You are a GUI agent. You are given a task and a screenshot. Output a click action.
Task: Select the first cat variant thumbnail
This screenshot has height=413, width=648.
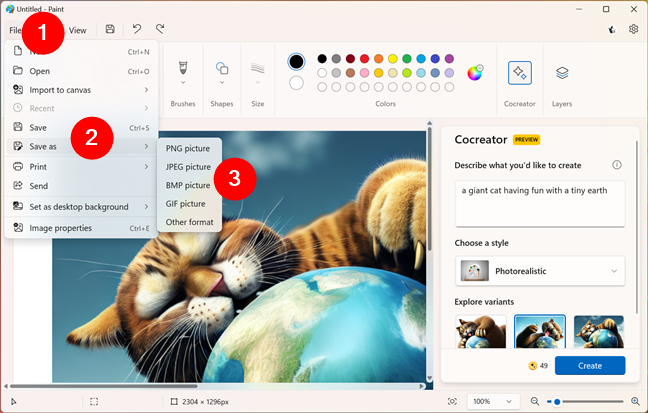click(x=481, y=332)
